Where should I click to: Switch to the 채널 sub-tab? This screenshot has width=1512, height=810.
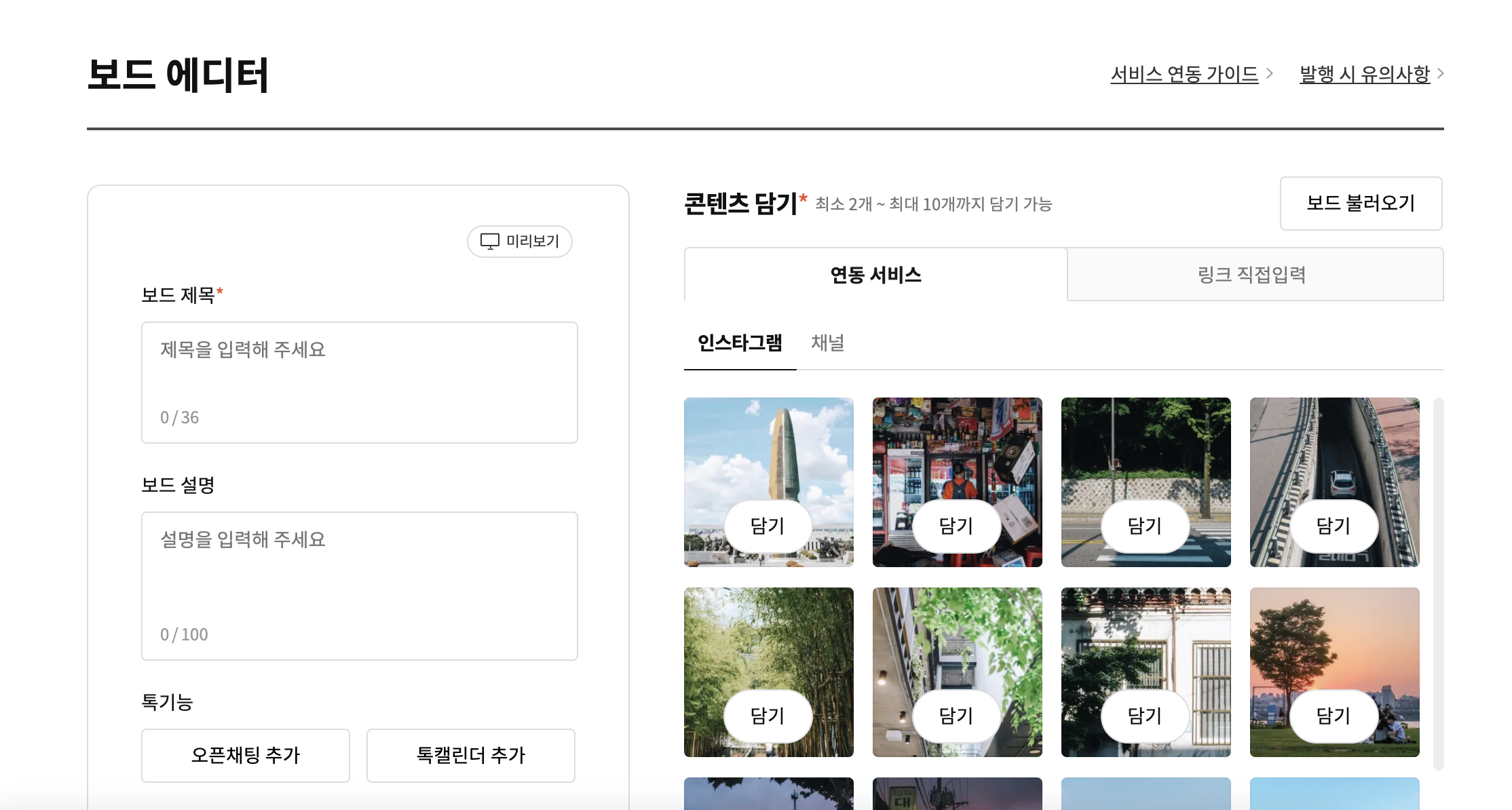pos(827,343)
